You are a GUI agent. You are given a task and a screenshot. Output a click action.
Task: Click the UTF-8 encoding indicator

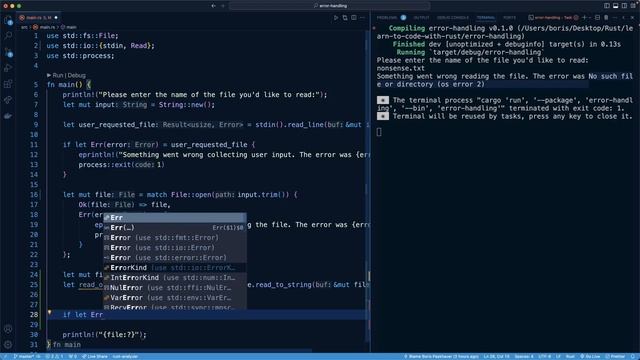[544, 356]
